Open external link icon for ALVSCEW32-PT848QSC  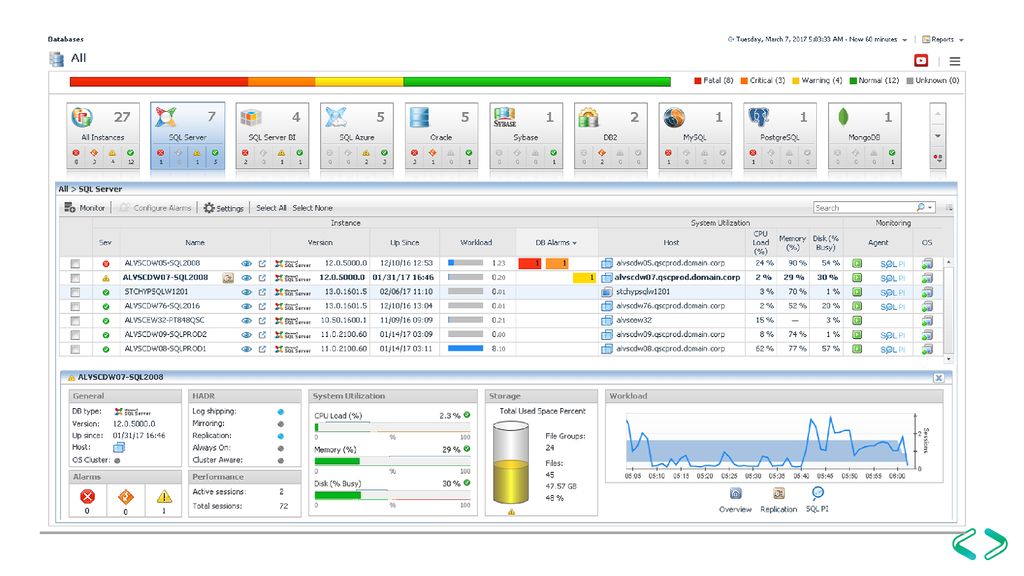click(x=262, y=321)
